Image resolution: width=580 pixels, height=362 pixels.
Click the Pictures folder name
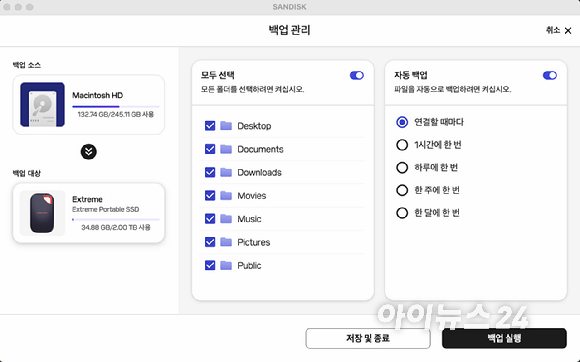(254, 243)
